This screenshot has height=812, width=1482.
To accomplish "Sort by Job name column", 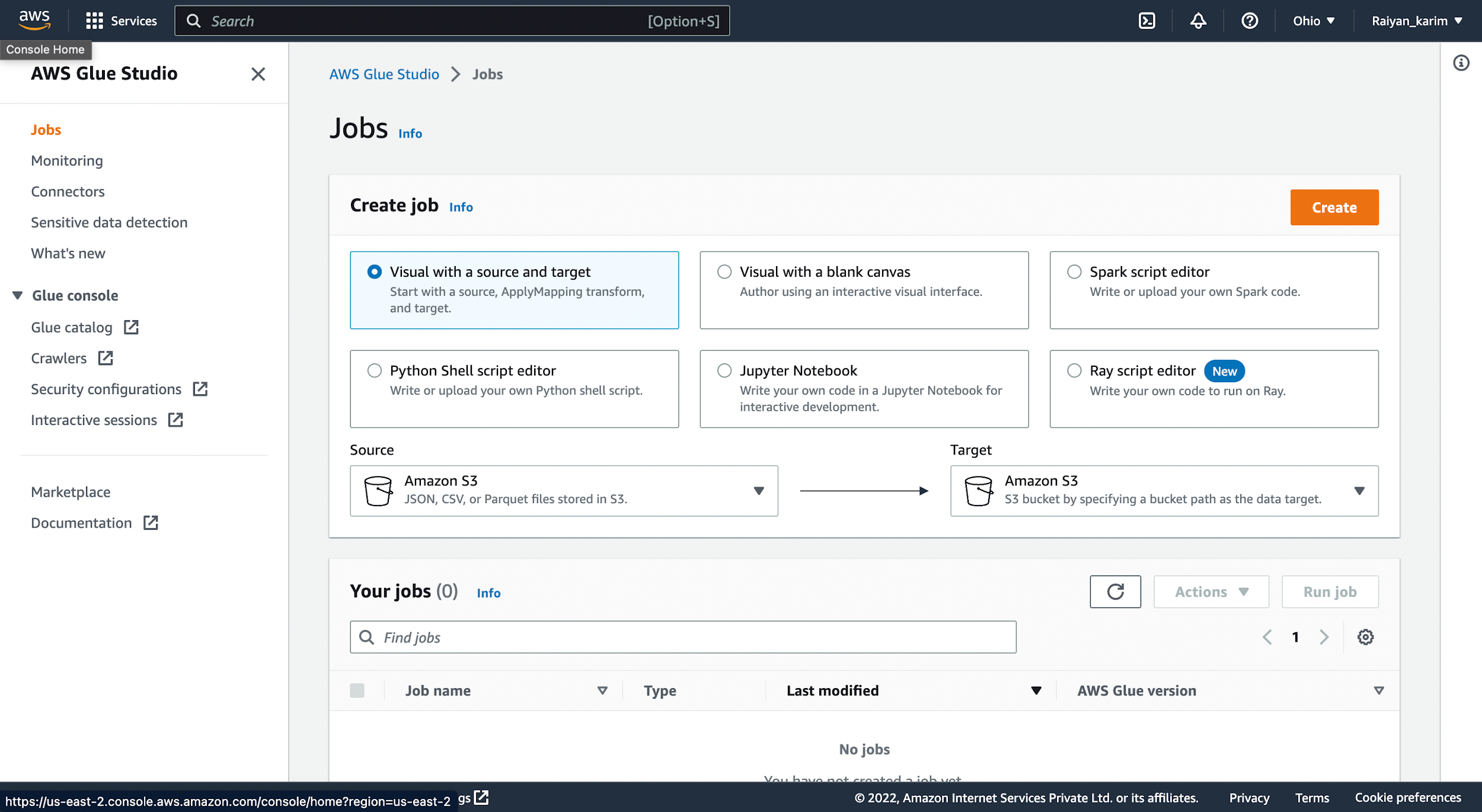I will coord(602,690).
